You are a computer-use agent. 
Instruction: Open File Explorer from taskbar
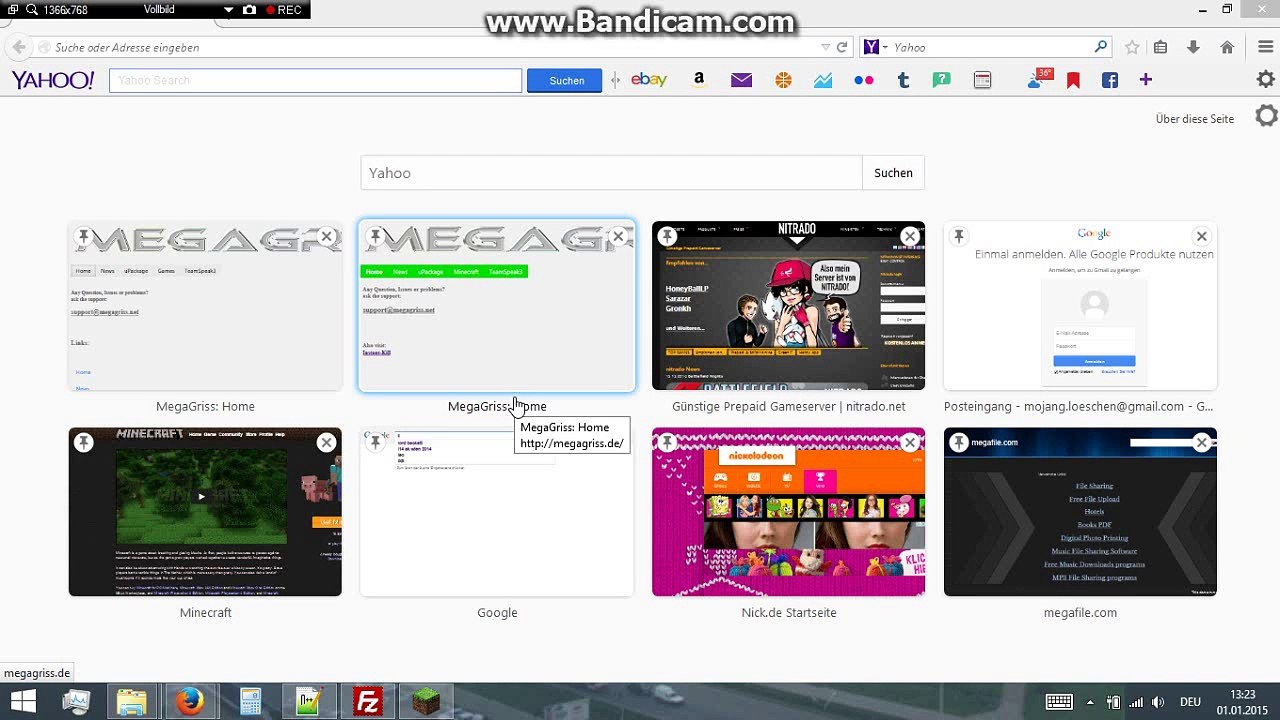(132, 702)
